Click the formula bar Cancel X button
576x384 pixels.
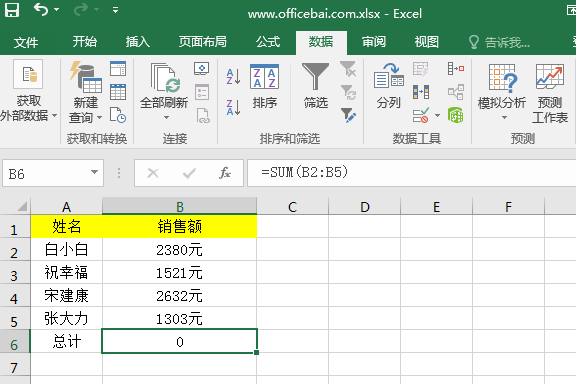153,173
